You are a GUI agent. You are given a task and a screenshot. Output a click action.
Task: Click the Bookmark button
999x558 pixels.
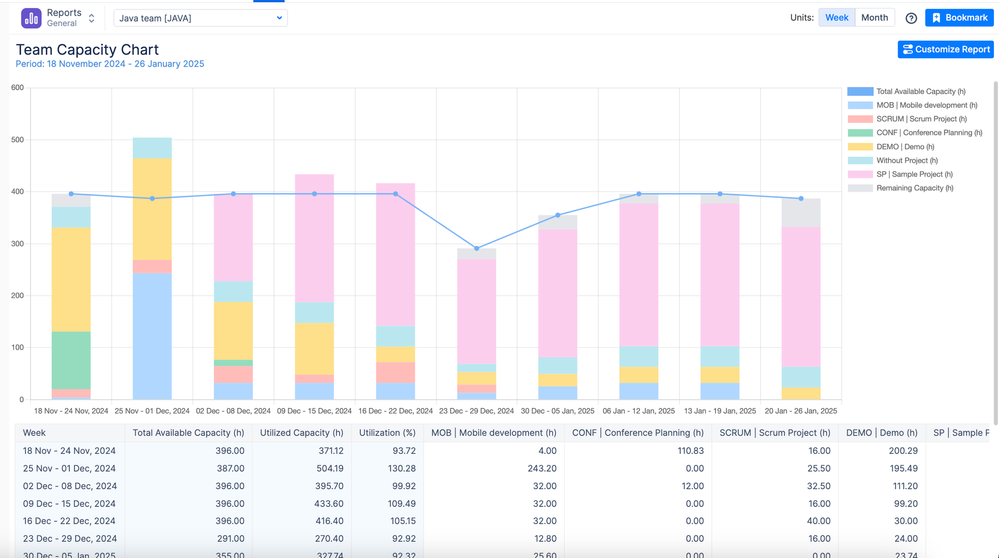959,18
